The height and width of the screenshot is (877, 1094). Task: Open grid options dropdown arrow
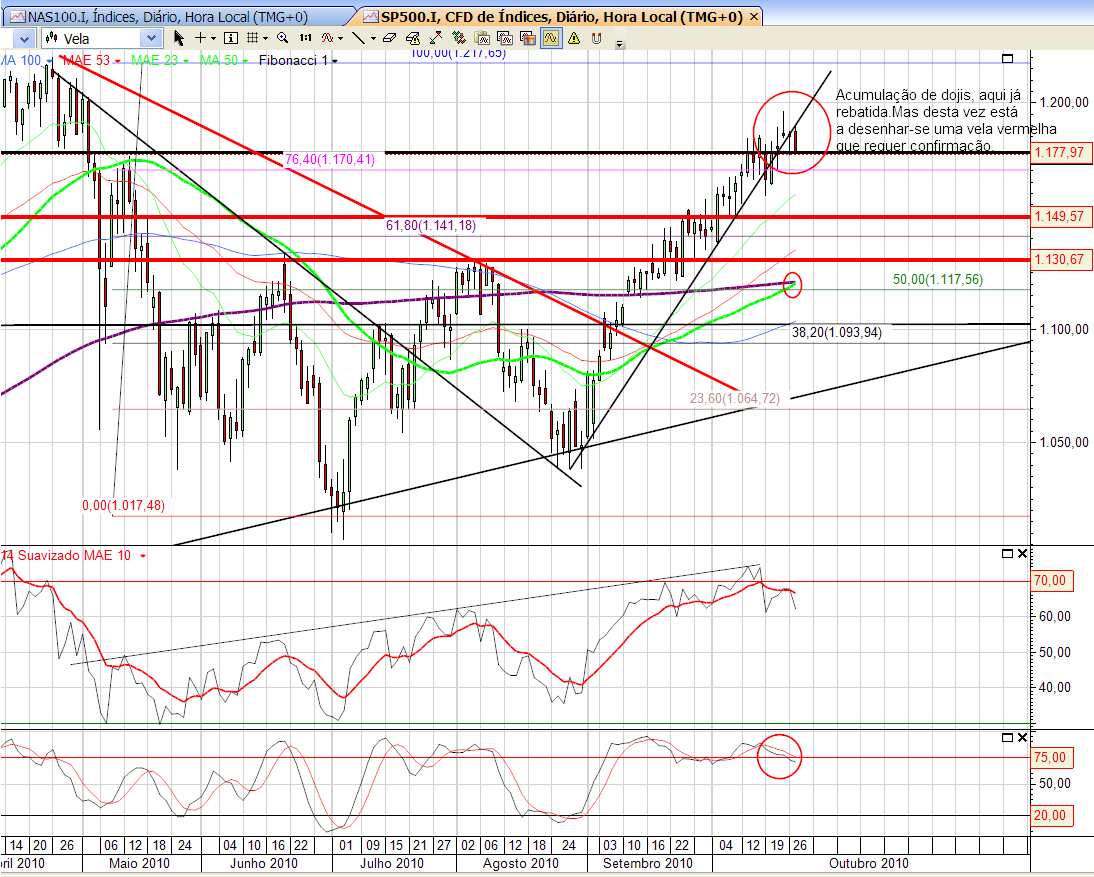coord(265,38)
